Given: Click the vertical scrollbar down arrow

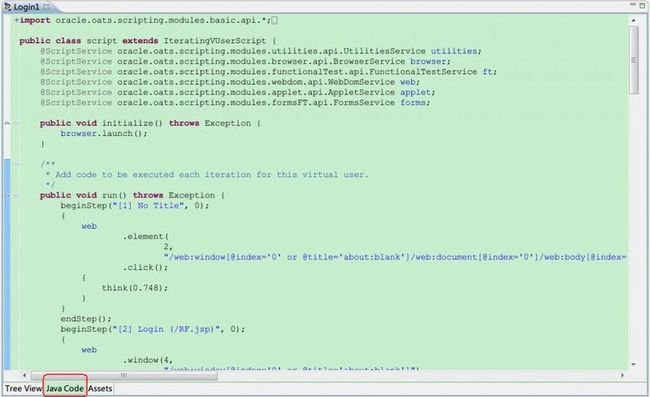Looking at the screenshot, I should click(x=633, y=364).
